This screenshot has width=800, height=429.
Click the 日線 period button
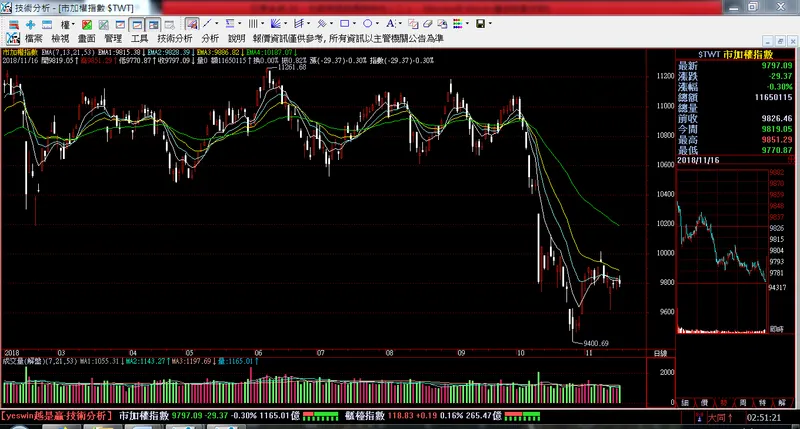pos(660,353)
